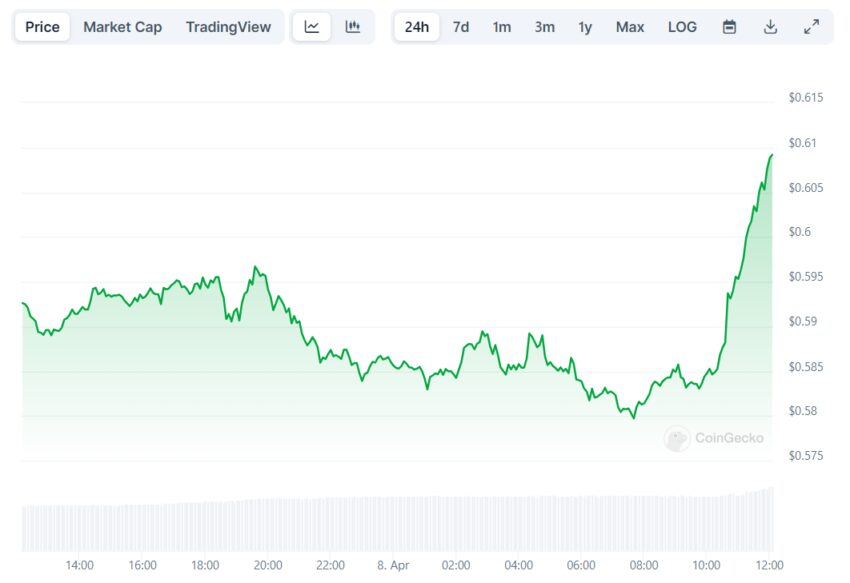
Task: Download the chart data
Action: tap(770, 27)
